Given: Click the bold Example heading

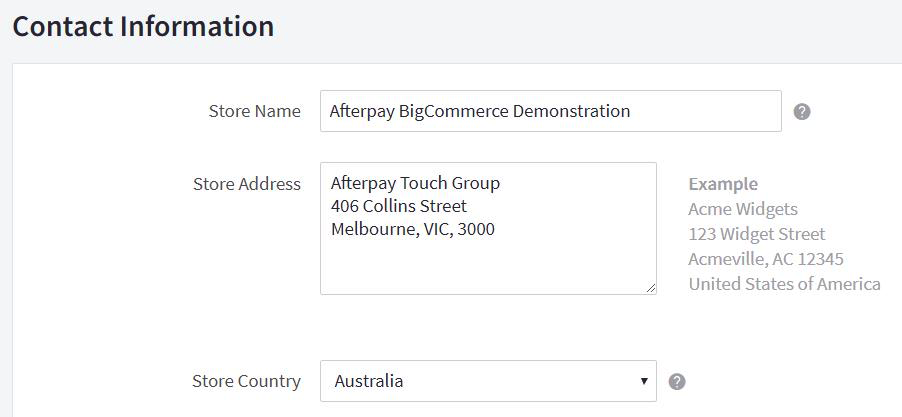Looking at the screenshot, I should (723, 184).
